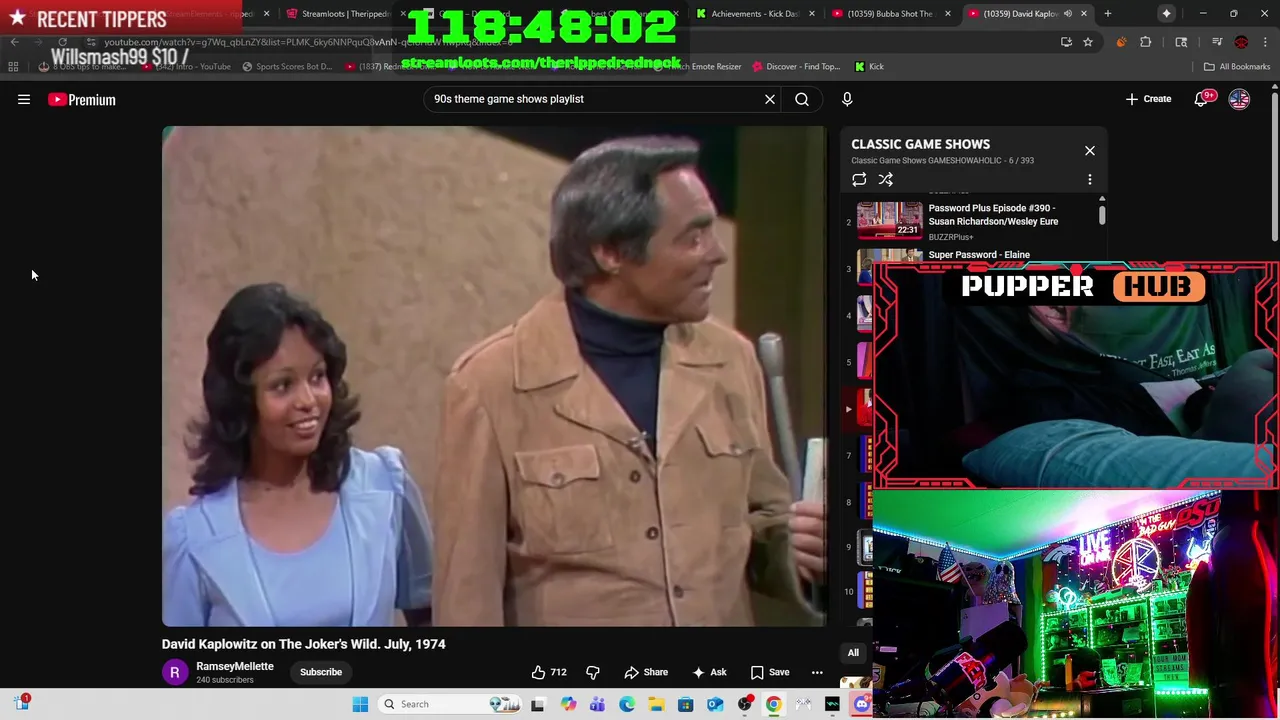1280x720 pixels.
Task: Open more actions ellipsis below video
Action: tap(817, 672)
